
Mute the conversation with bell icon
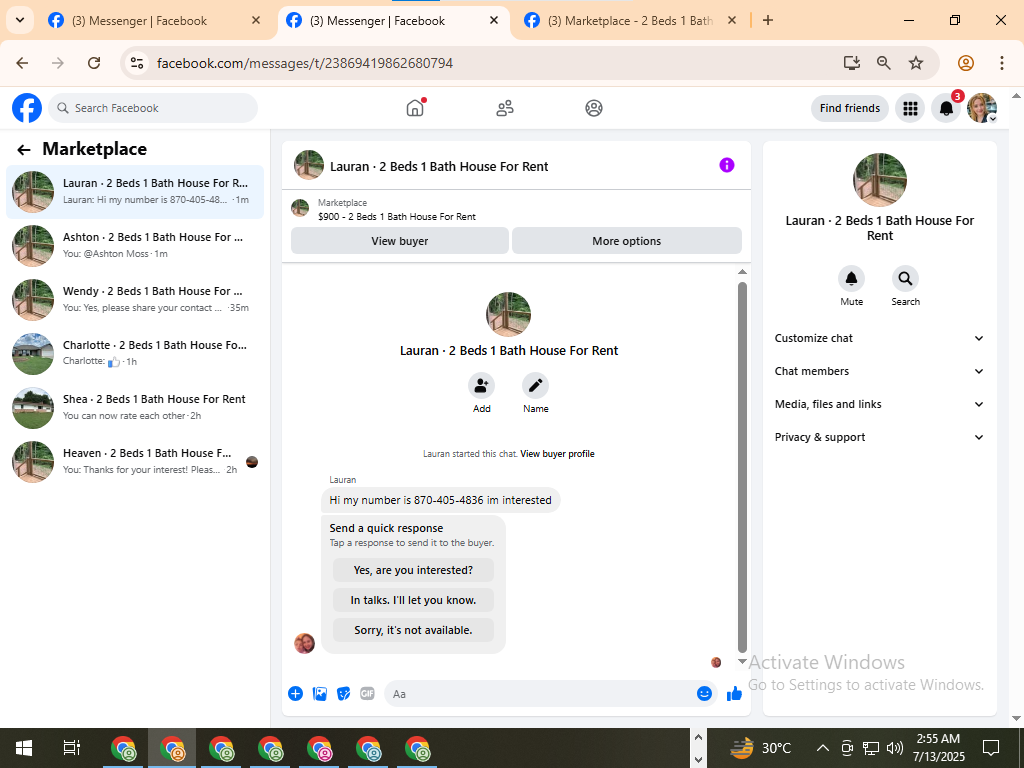pyautogui.click(x=851, y=279)
